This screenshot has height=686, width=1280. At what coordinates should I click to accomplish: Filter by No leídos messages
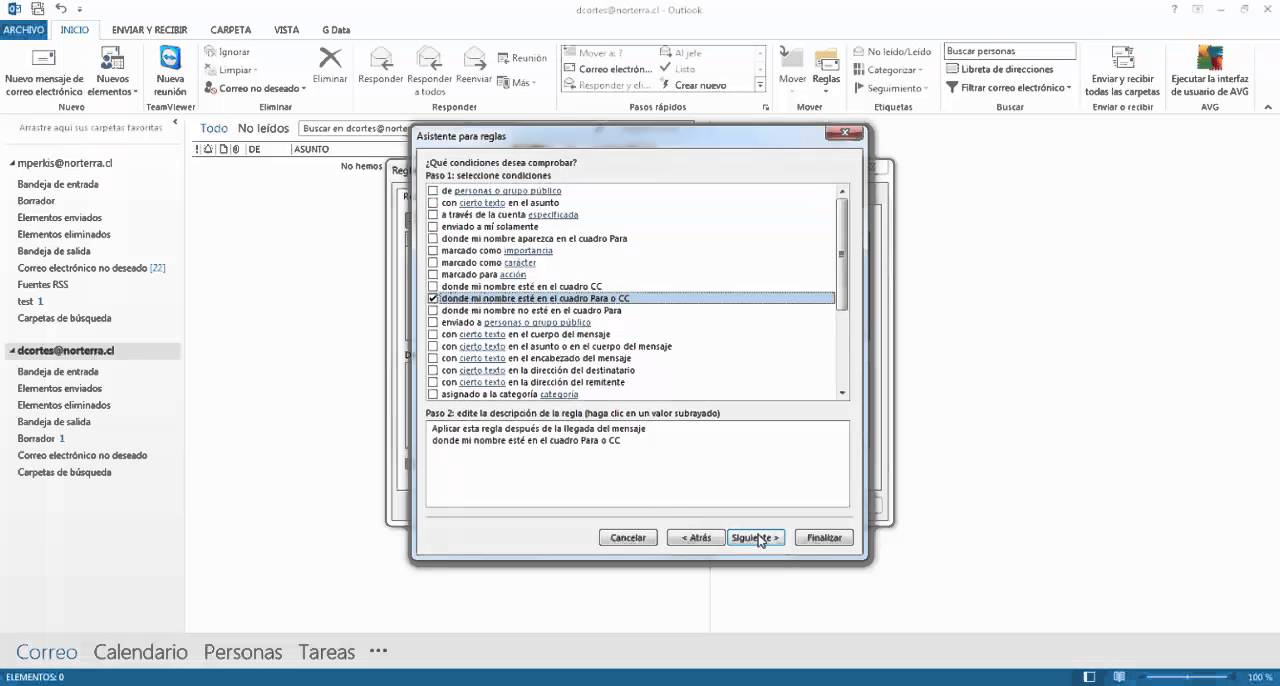coord(263,128)
